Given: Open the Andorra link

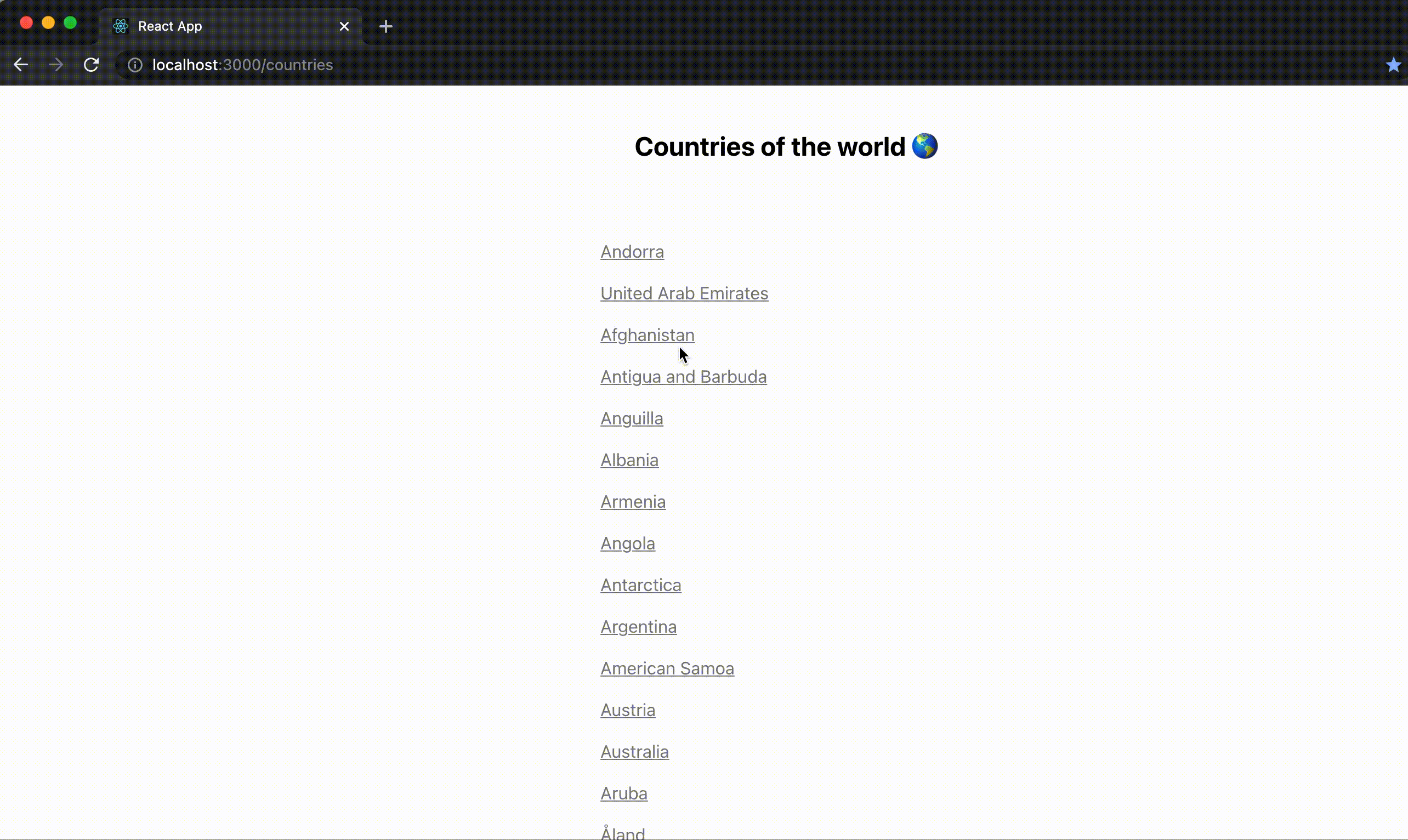Looking at the screenshot, I should [632, 252].
